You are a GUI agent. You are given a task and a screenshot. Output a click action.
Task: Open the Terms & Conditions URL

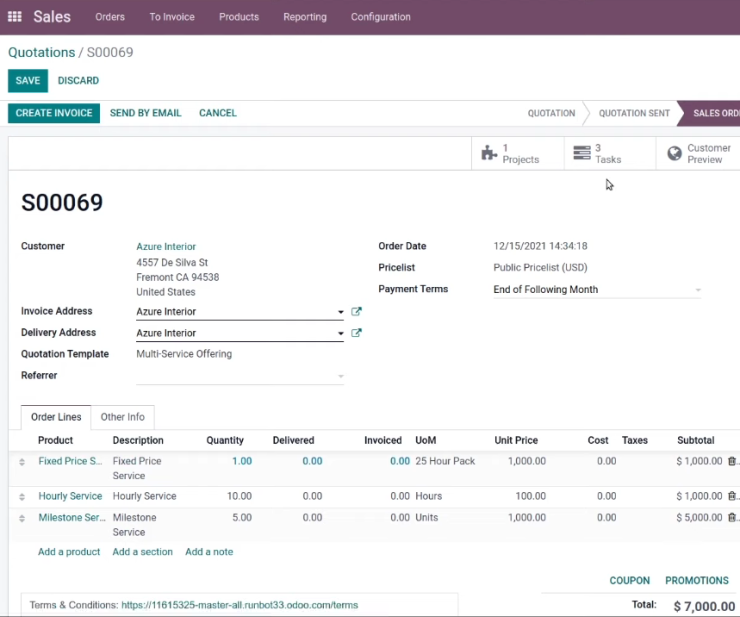[240, 605]
